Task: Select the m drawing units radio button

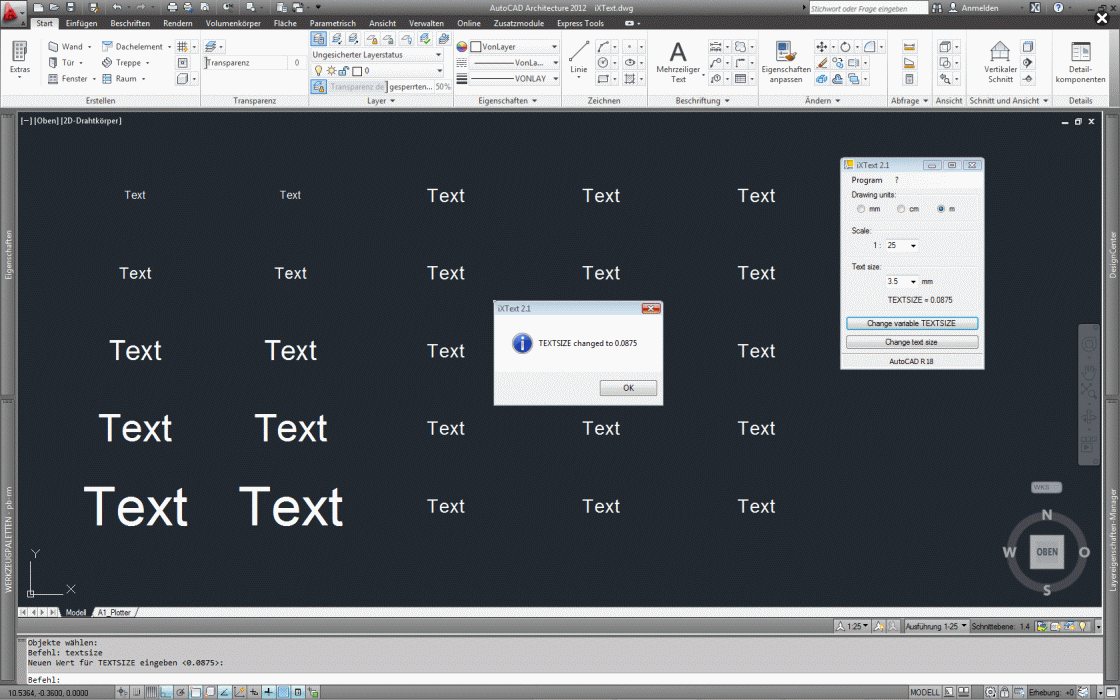Action: click(x=941, y=209)
